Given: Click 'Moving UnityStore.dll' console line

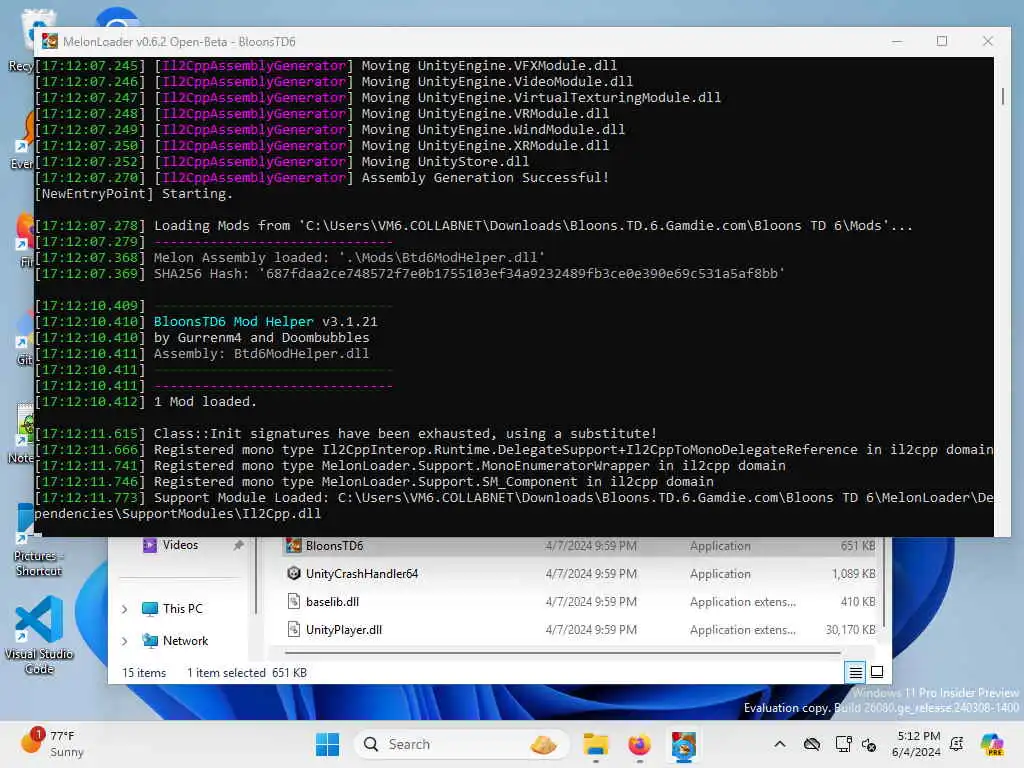Looking at the screenshot, I should (x=445, y=162).
